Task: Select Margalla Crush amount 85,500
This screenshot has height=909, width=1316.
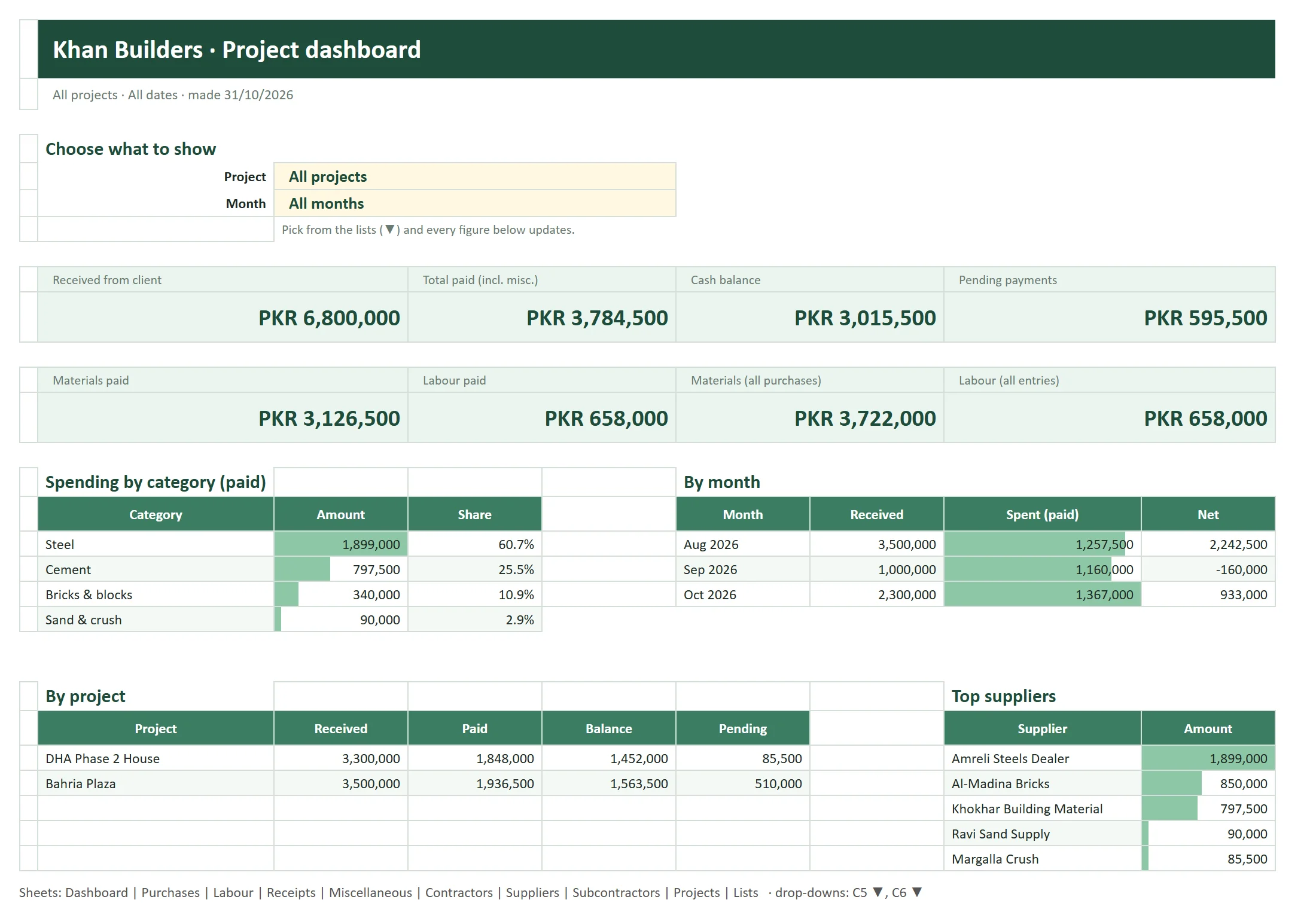Action: [1208, 859]
